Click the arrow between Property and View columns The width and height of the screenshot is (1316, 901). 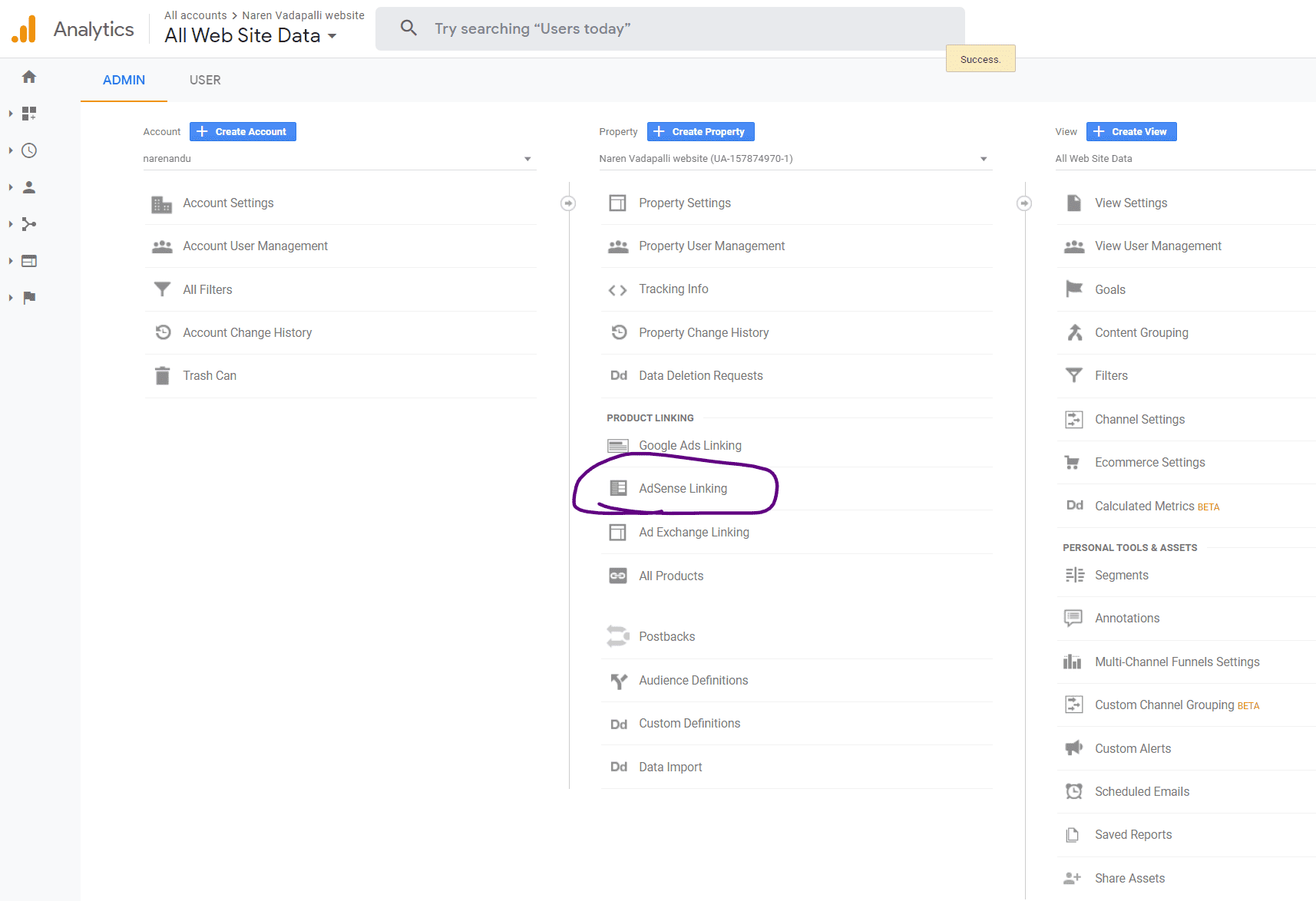tap(1024, 203)
